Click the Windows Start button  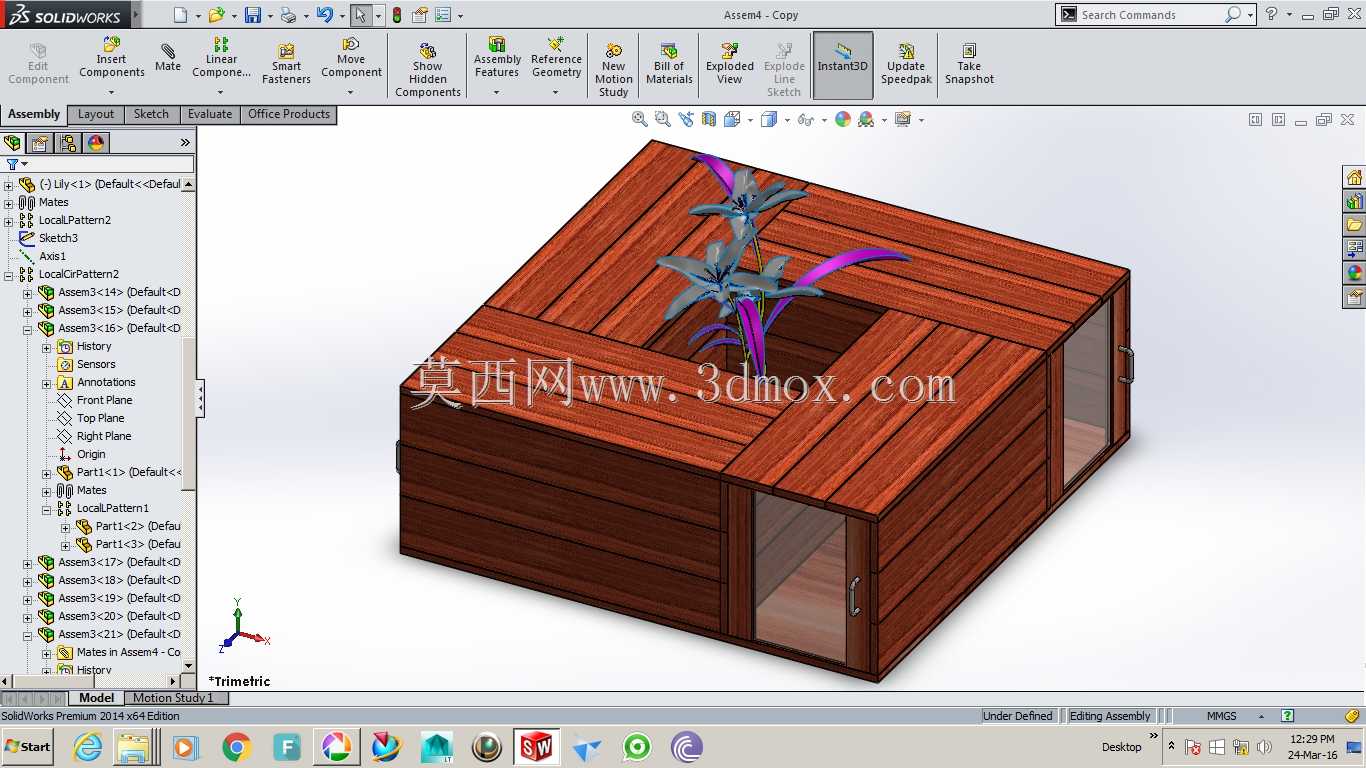(x=28, y=747)
